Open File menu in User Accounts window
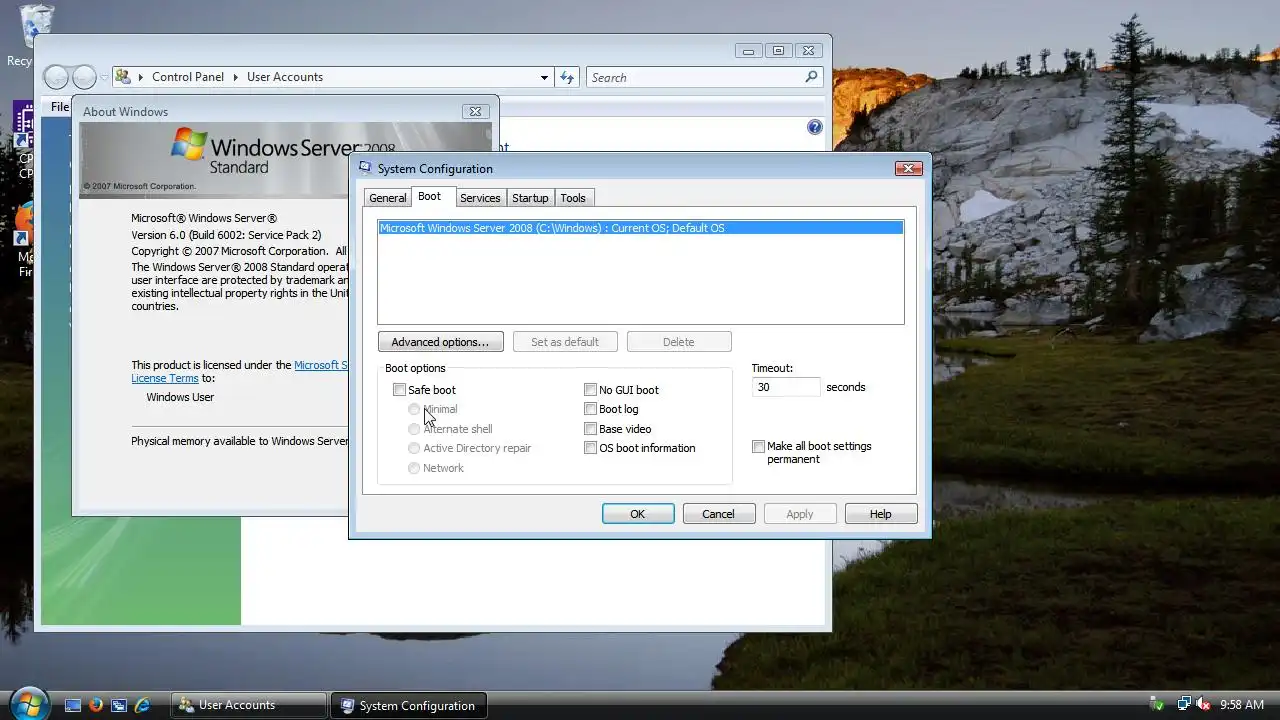This screenshot has height=720, width=1280. pos(60,107)
